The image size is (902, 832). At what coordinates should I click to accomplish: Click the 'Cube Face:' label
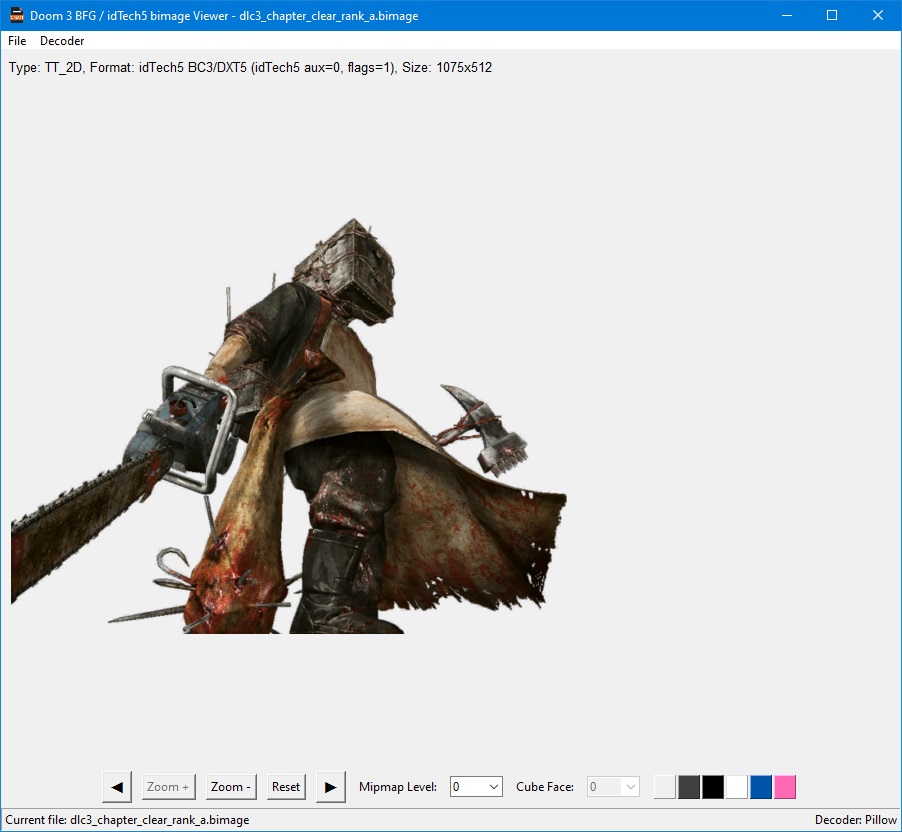tap(545, 787)
